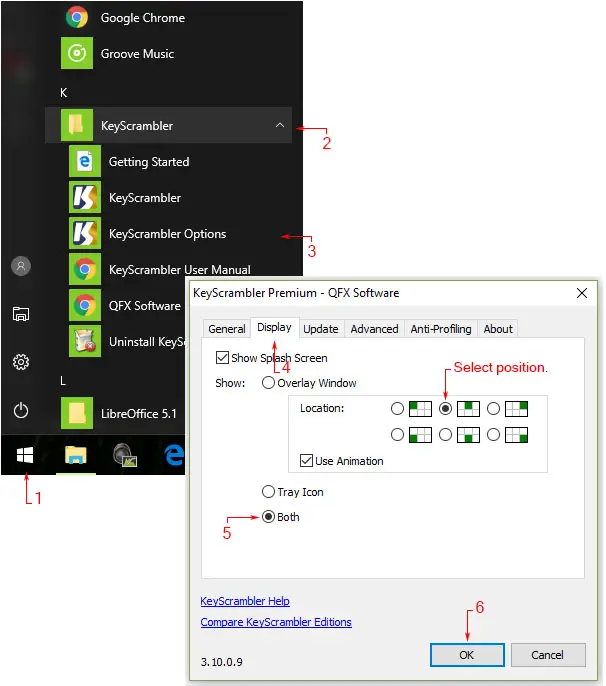This screenshot has width=606, height=686.
Task: Click the version number 3.10.0.9
Action: point(222,662)
